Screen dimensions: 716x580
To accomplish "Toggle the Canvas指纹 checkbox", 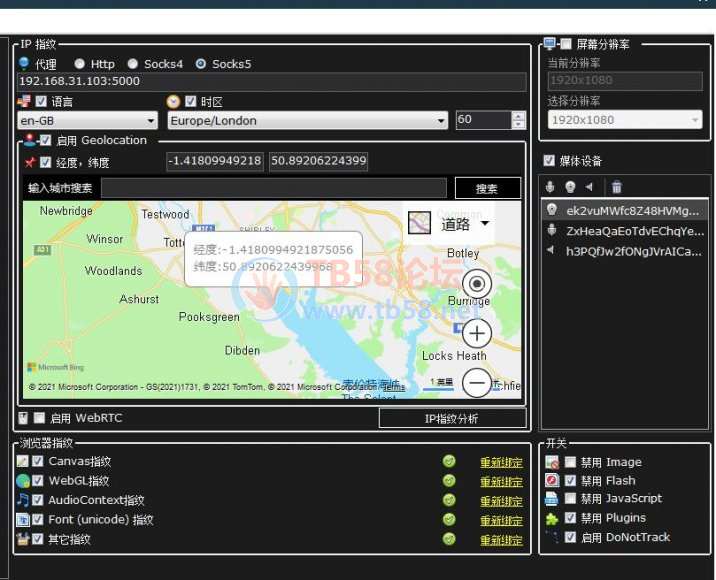I will click(37, 461).
